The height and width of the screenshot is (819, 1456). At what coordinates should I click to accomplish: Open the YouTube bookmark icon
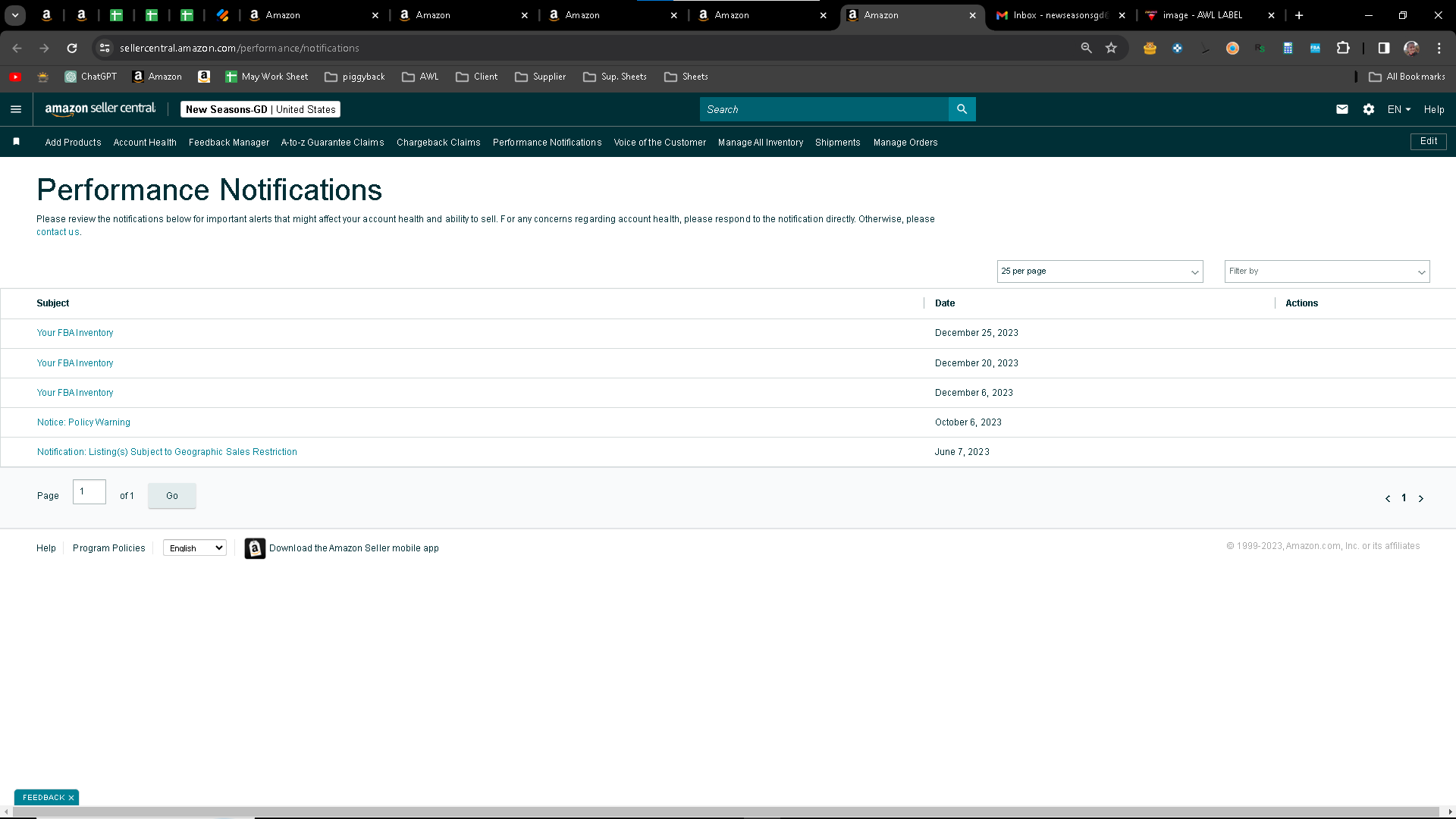[x=15, y=77]
